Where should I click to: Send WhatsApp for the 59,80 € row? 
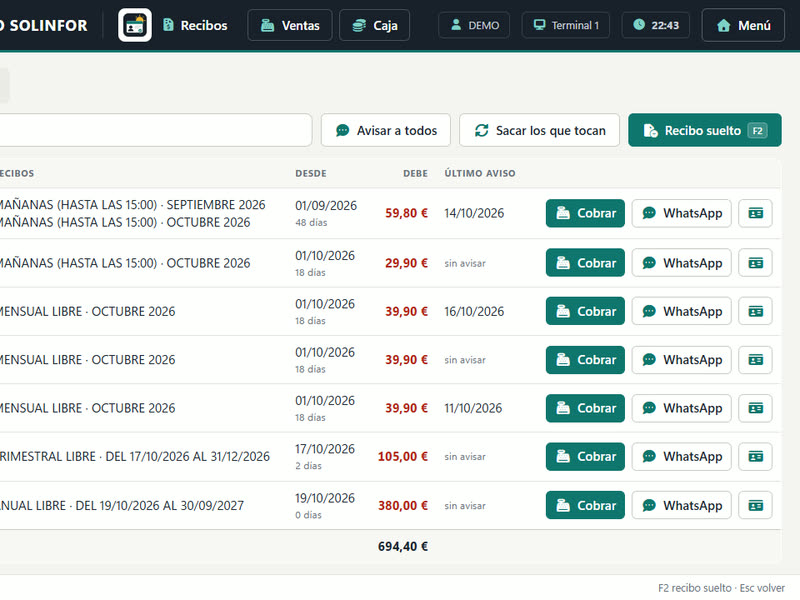click(x=682, y=213)
